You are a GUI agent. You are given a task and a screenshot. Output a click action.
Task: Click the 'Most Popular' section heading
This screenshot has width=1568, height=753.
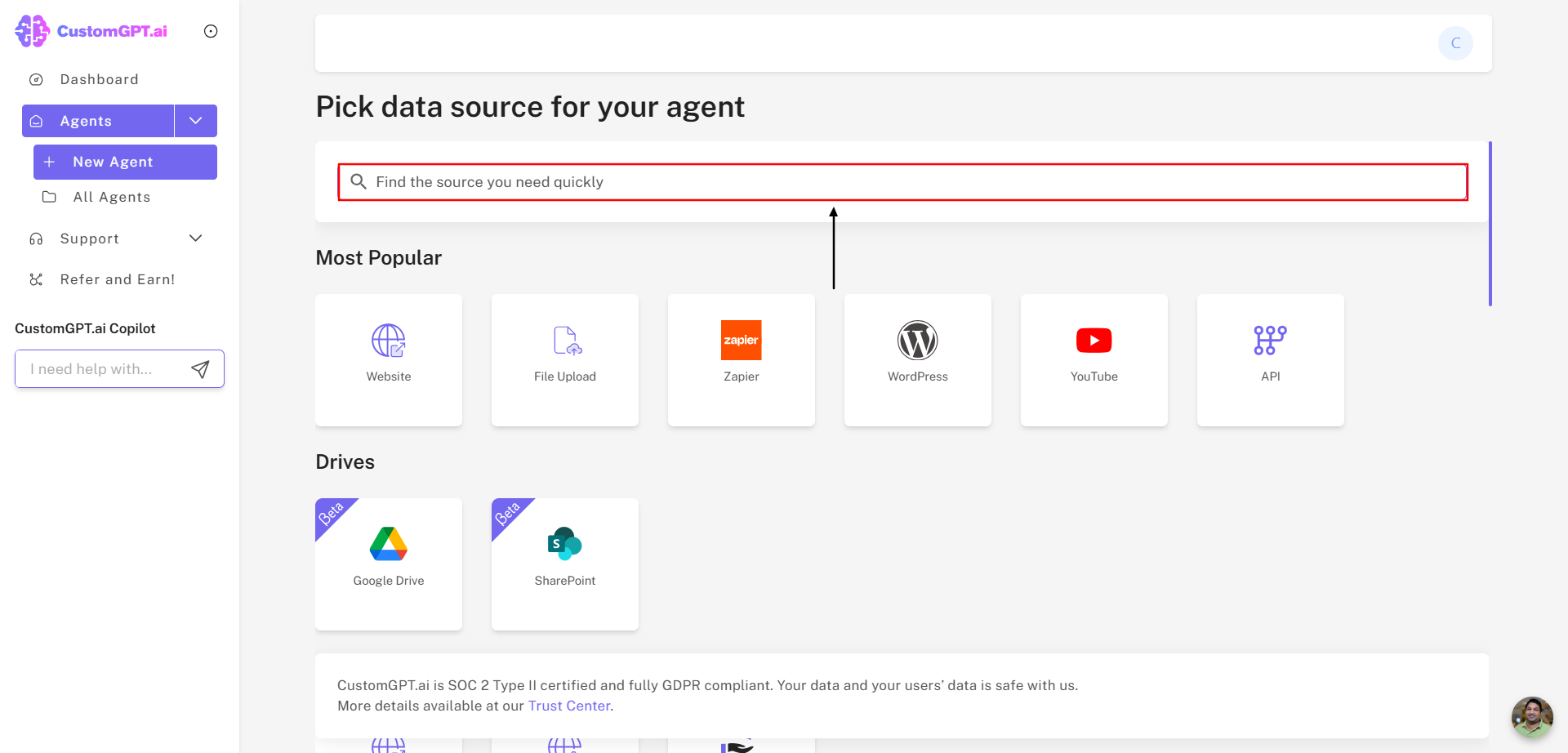(379, 258)
